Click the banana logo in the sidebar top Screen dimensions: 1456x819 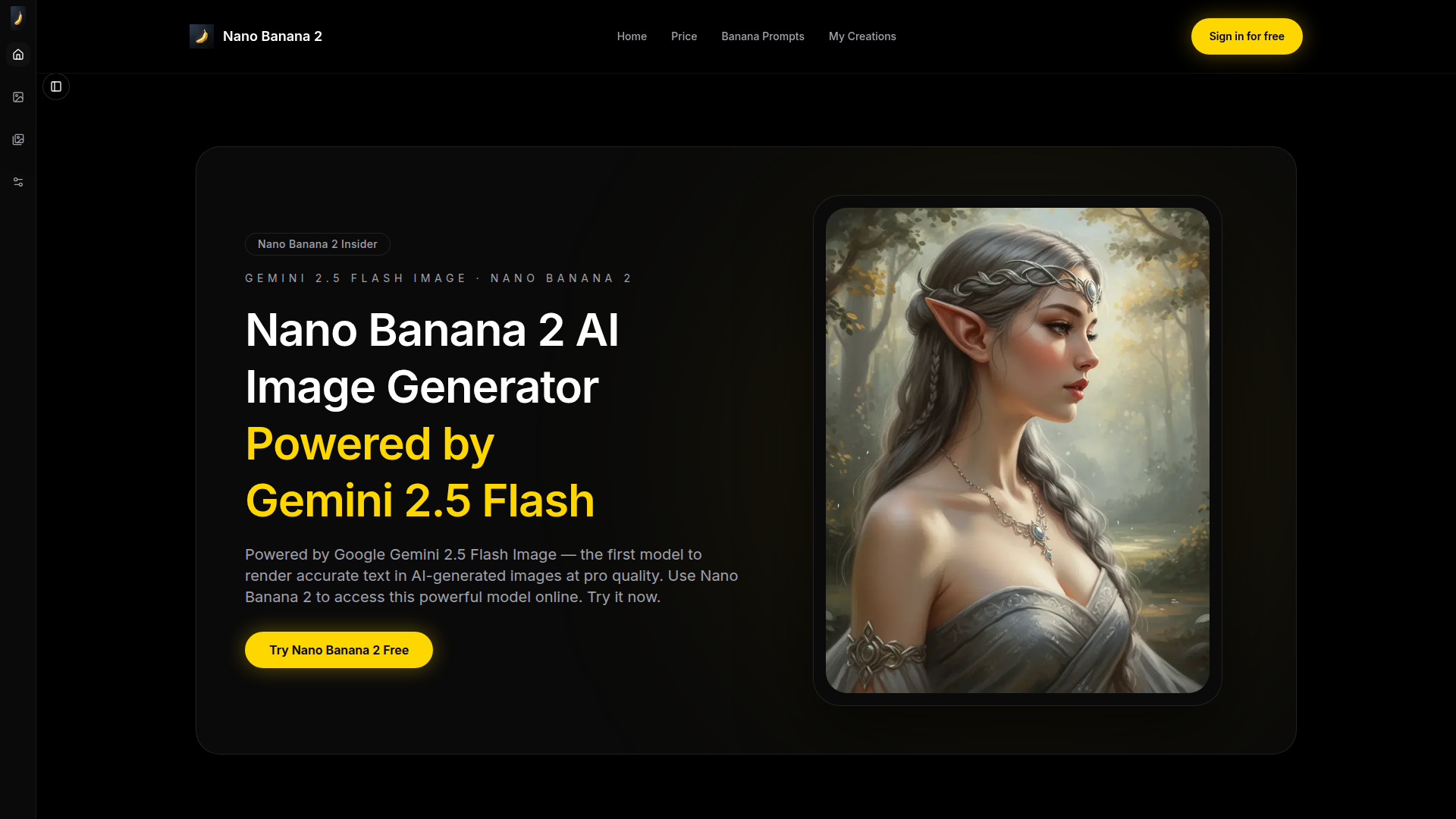18,17
